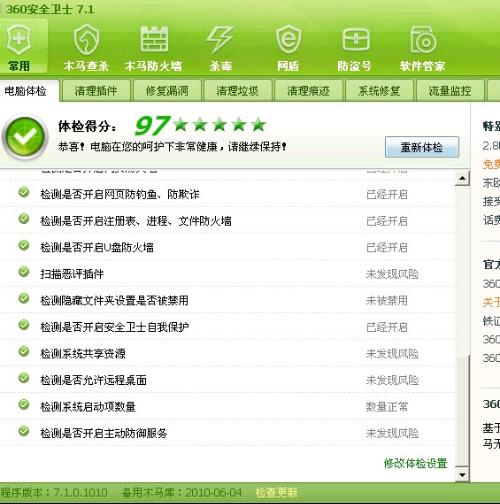Click 已经开启 status in U盘防火墙 row

click(x=387, y=247)
